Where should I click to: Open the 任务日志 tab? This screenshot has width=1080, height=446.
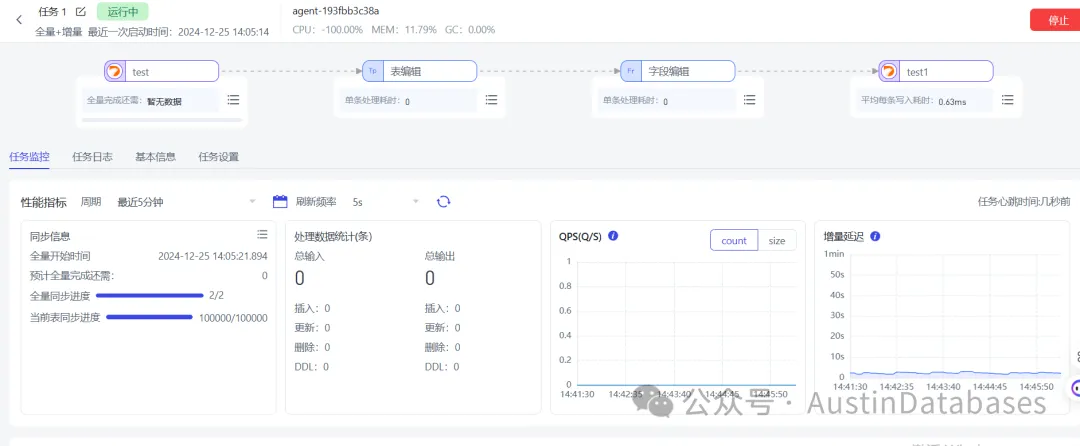click(x=92, y=157)
